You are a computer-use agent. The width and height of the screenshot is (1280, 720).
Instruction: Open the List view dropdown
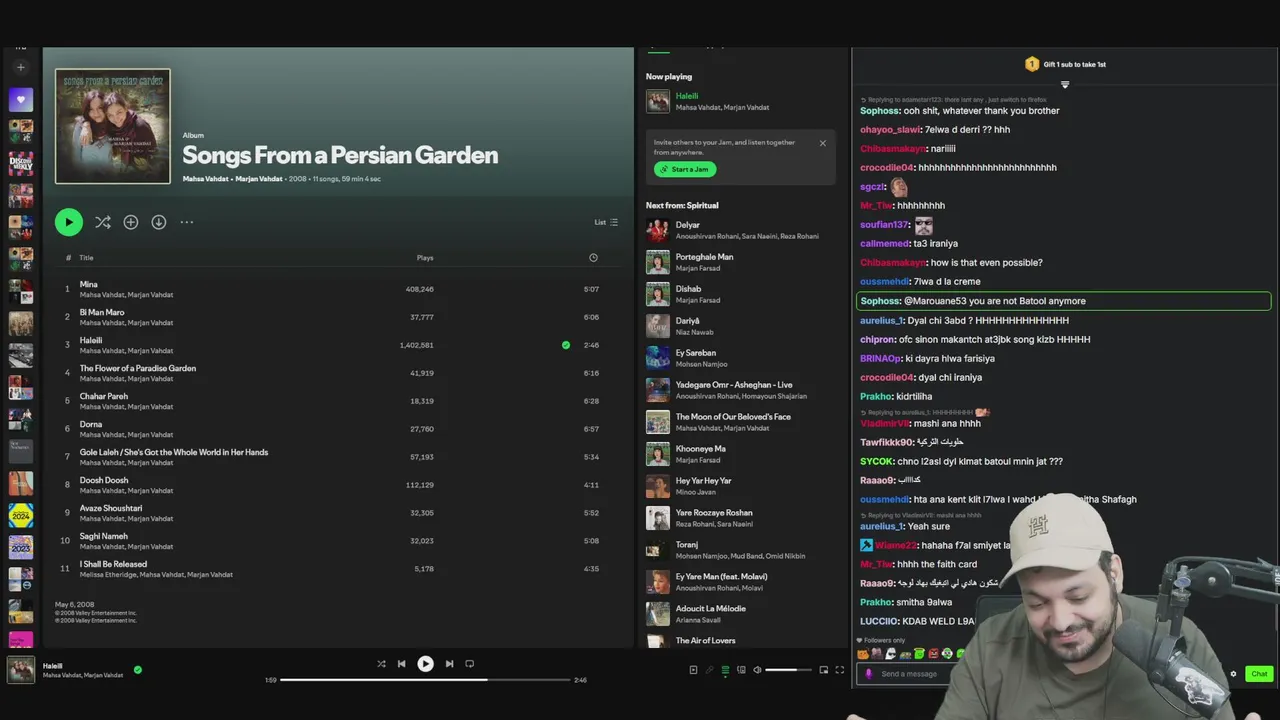coord(607,222)
